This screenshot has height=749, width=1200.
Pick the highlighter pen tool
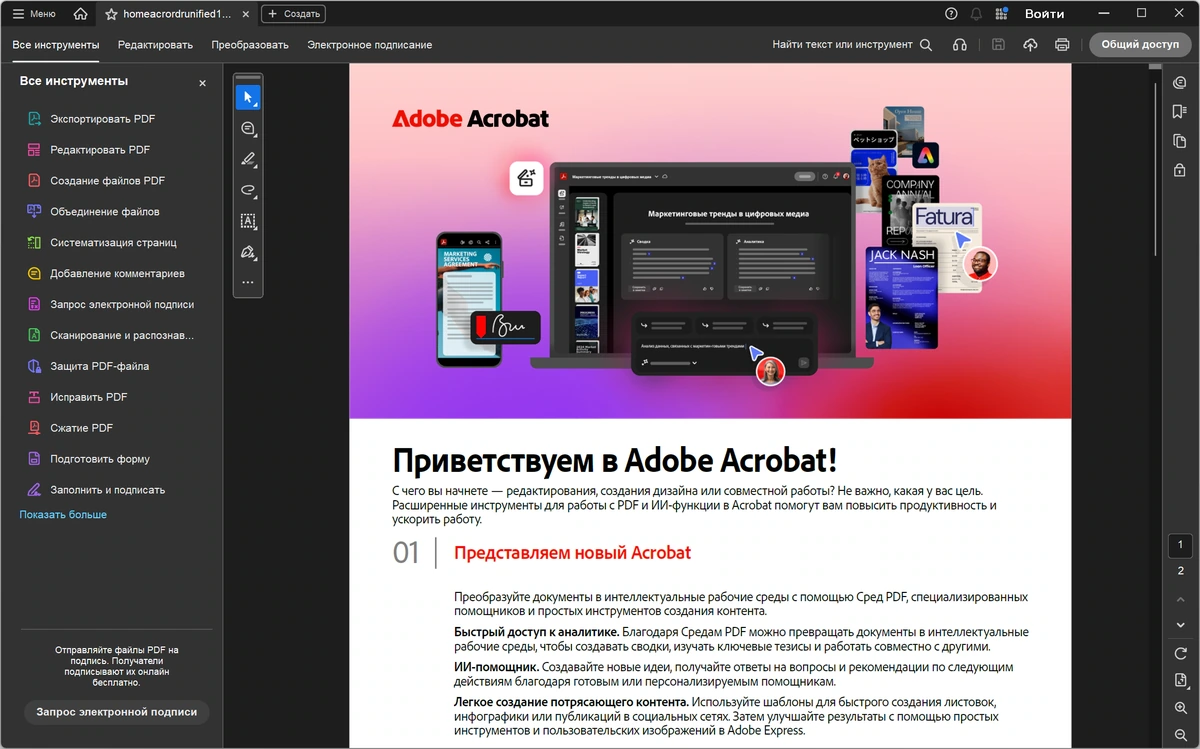[x=248, y=159]
